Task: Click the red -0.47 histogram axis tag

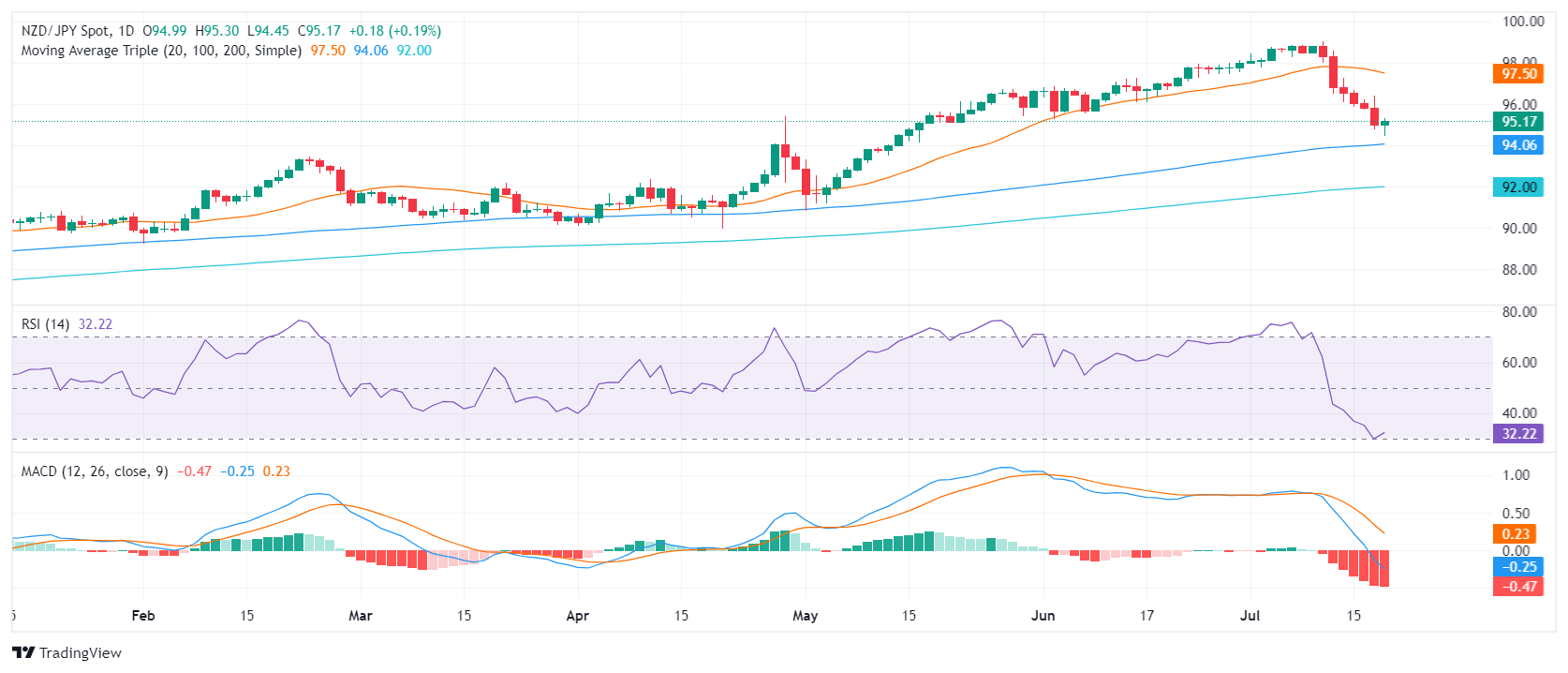Action: [x=1518, y=587]
